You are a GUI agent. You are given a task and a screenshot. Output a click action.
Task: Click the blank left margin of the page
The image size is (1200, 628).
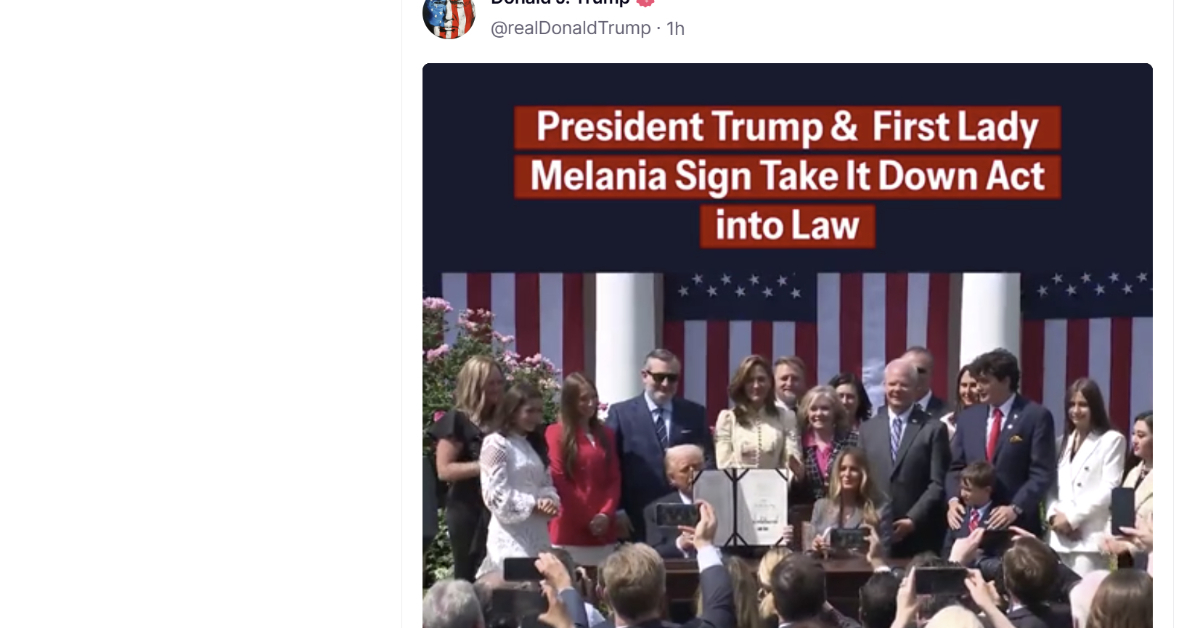point(200,314)
